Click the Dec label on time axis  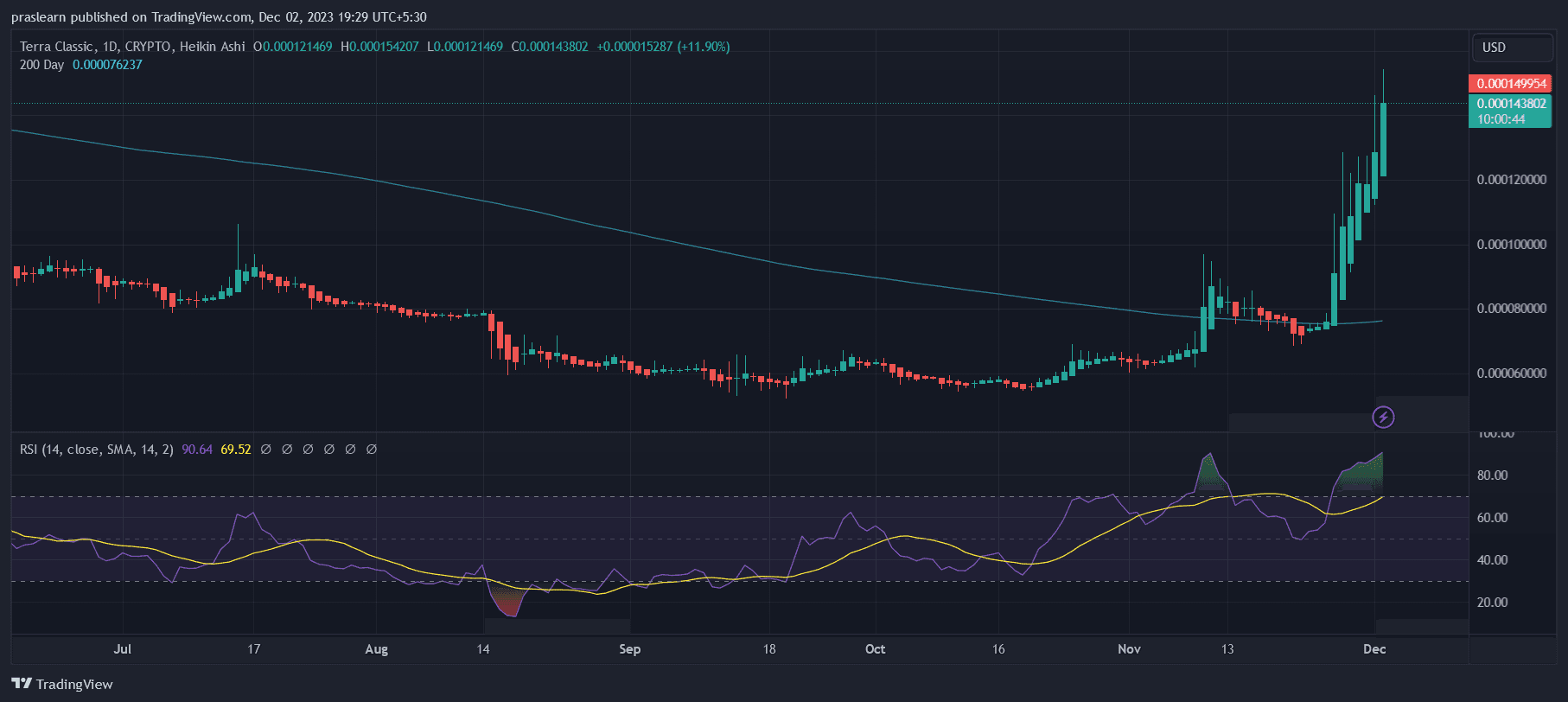1374,649
